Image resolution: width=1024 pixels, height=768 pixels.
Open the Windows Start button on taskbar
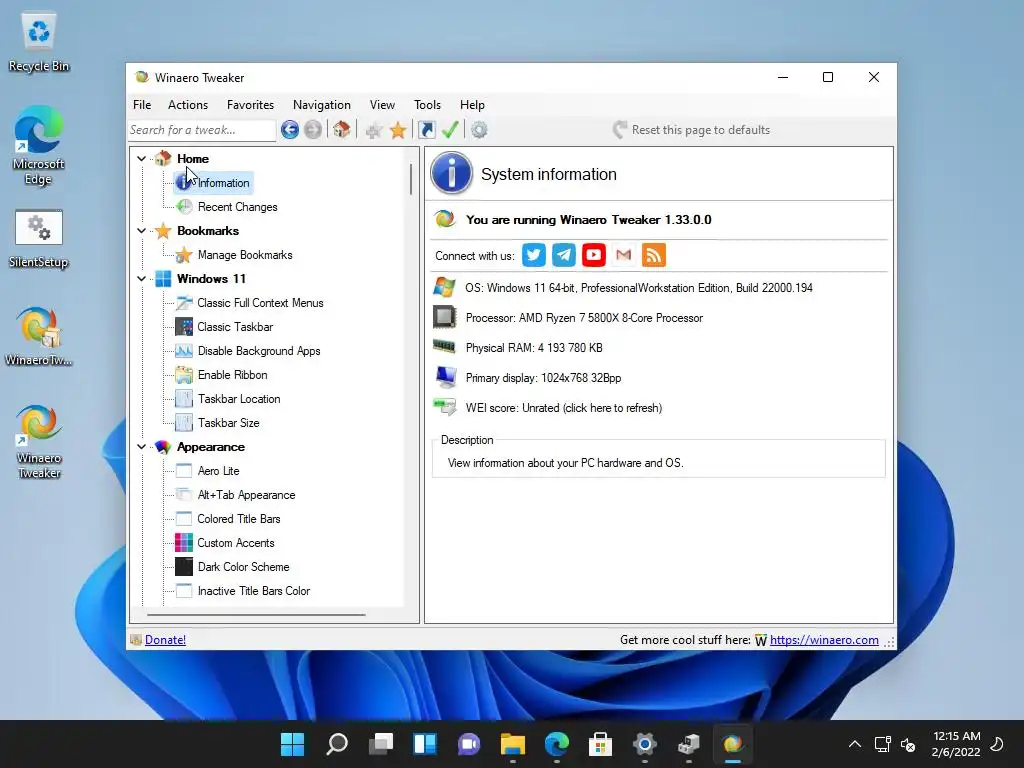[x=293, y=744]
